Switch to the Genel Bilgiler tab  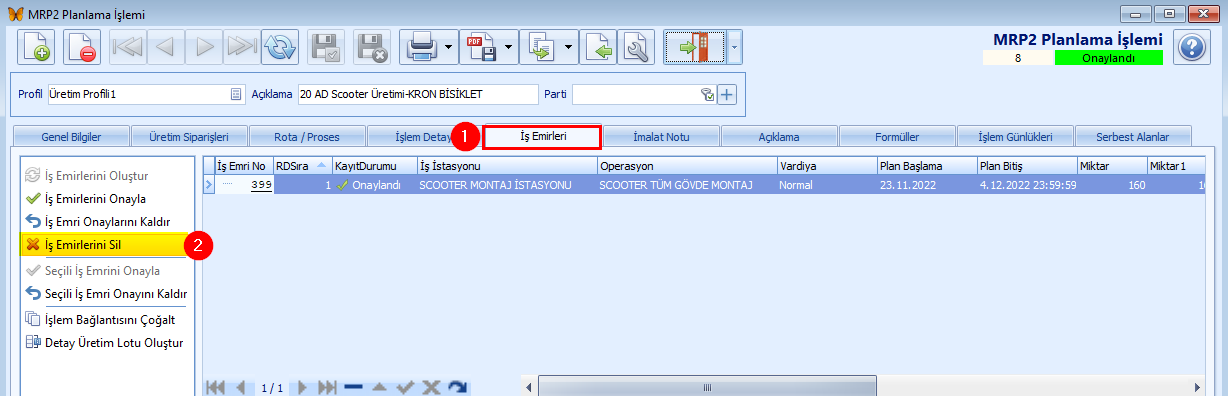click(x=71, y=136)
